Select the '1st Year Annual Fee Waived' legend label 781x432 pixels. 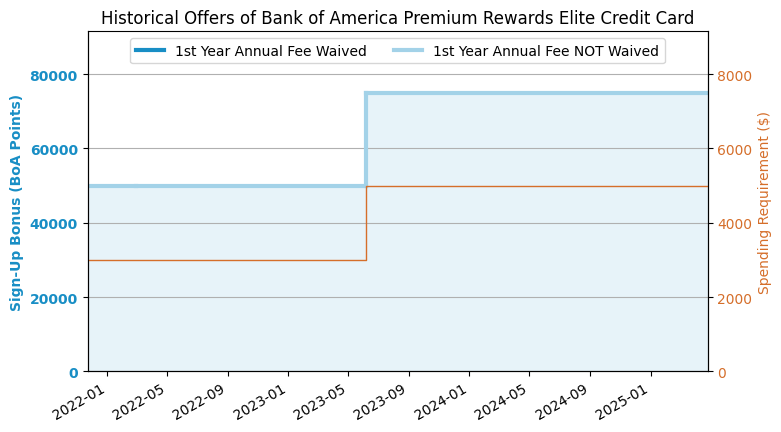(x=271, y=51)
